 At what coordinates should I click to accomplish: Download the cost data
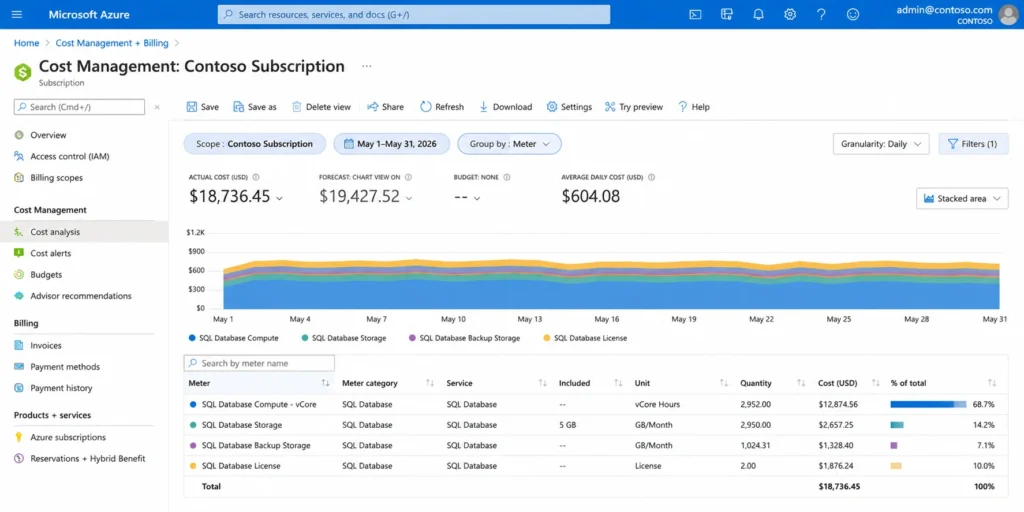click(505, 107)
